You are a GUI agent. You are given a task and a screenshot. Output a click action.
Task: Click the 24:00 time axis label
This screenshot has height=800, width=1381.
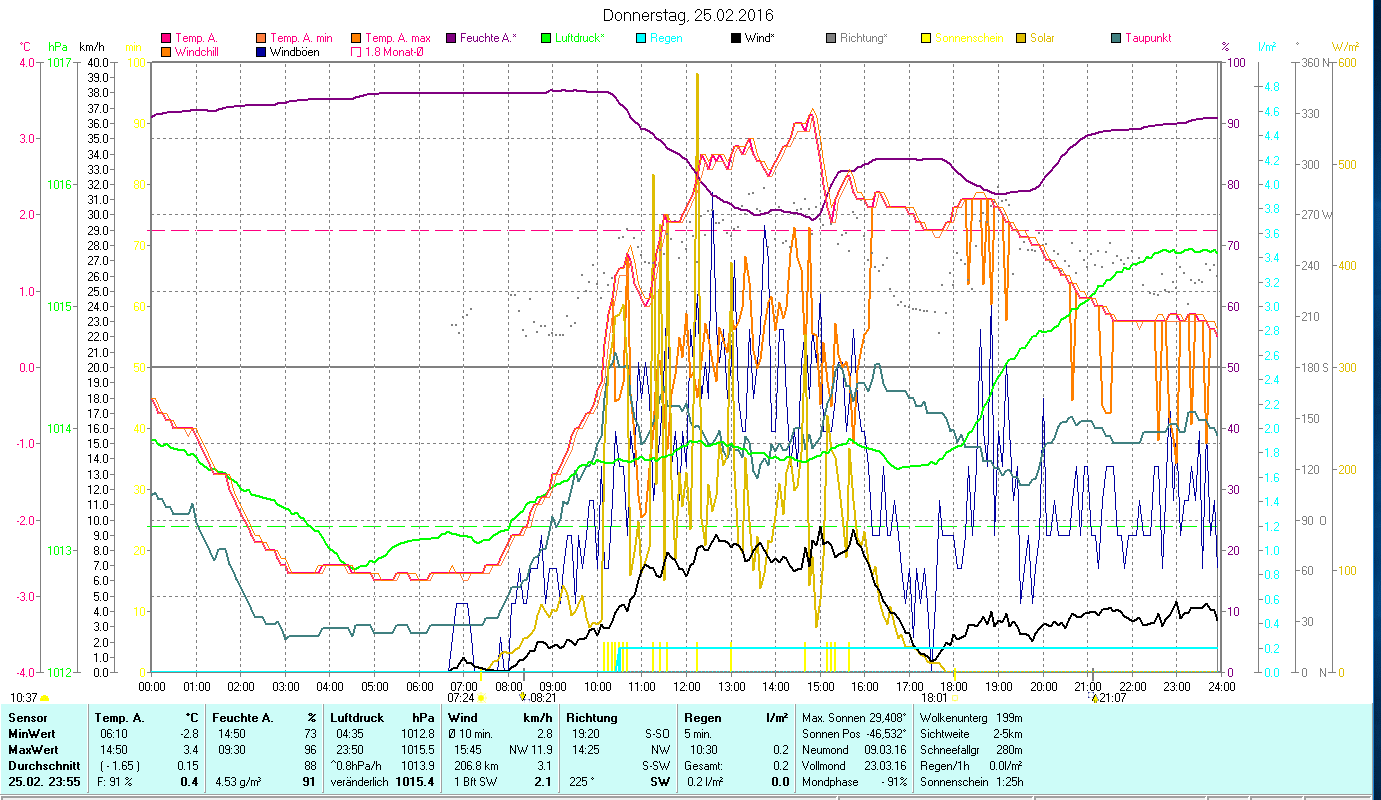pos(1222,686)
